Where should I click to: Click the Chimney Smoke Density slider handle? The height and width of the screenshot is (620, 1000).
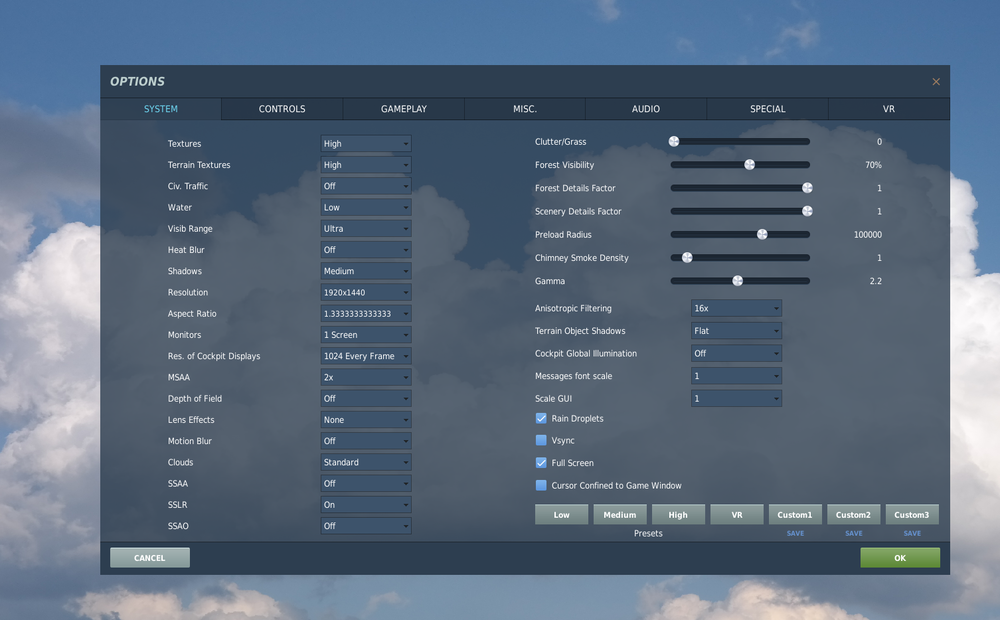point(688,258)
